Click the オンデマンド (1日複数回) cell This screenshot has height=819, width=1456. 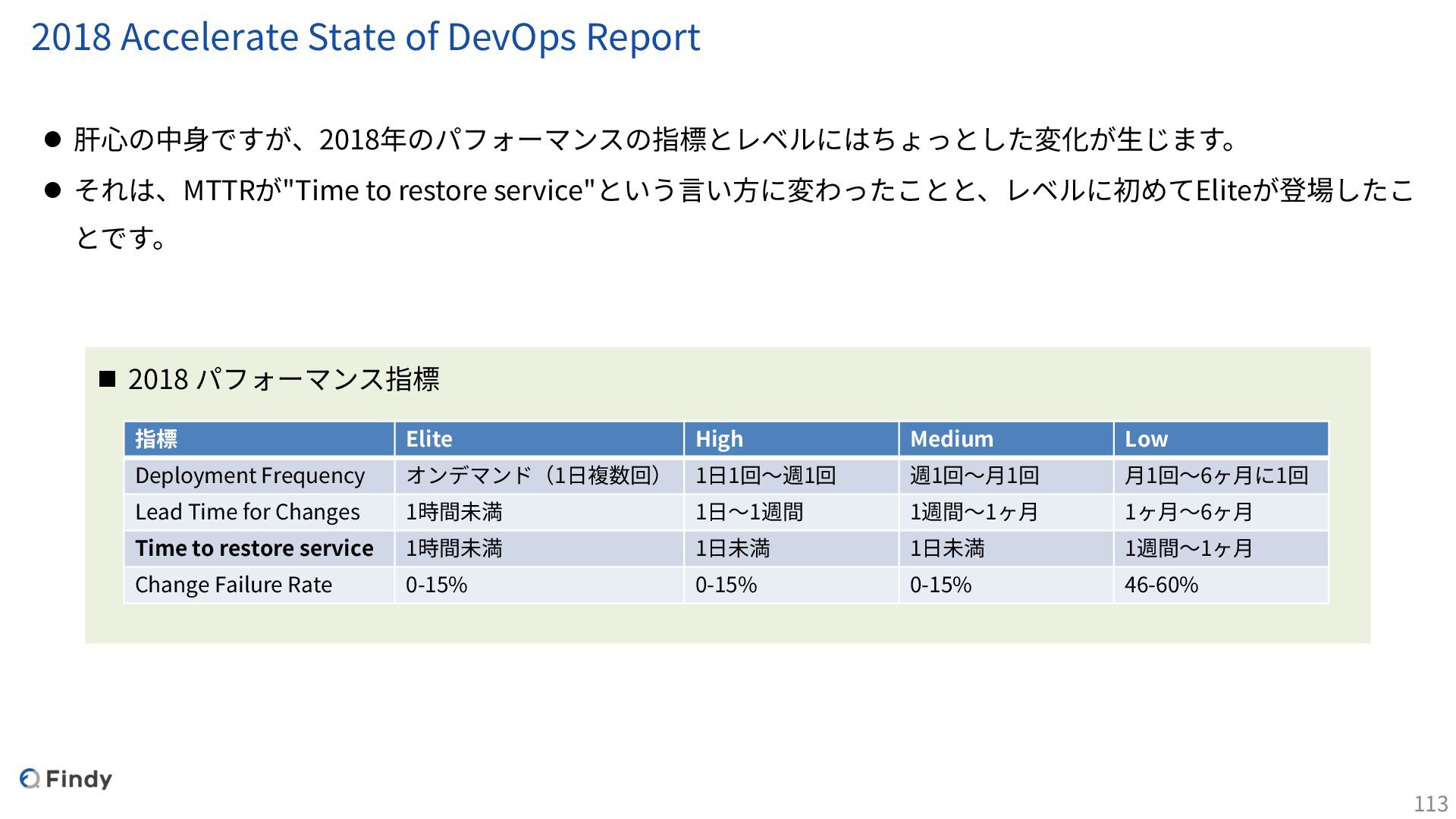(533, 475)
